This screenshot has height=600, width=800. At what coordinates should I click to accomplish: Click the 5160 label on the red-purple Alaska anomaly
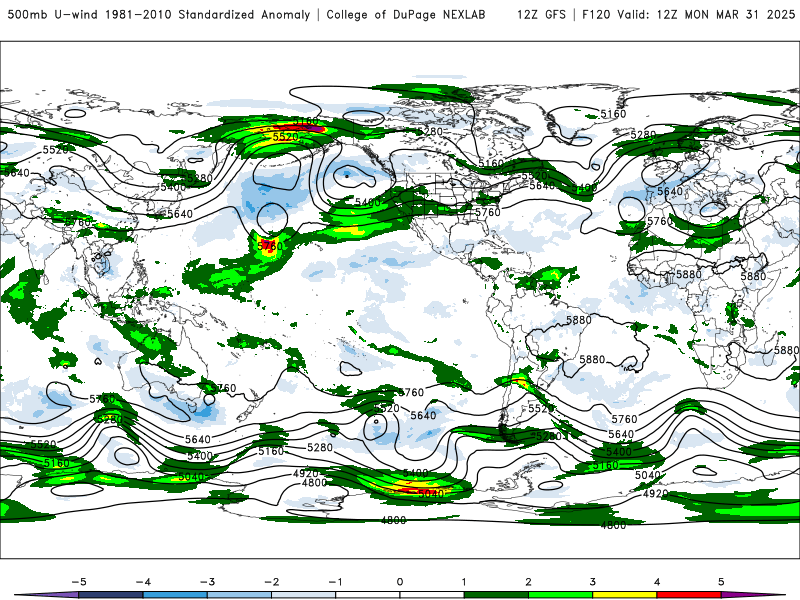point(305,121)
